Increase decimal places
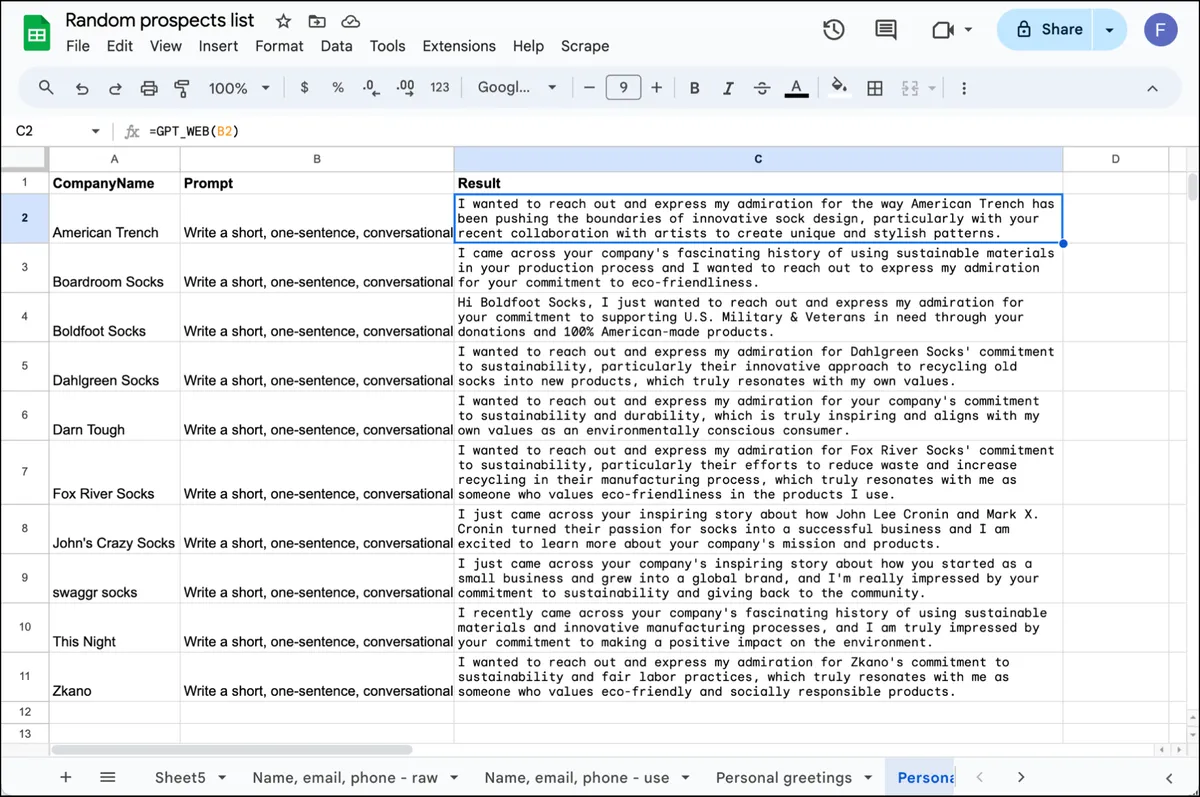 [x=405, y=88]
